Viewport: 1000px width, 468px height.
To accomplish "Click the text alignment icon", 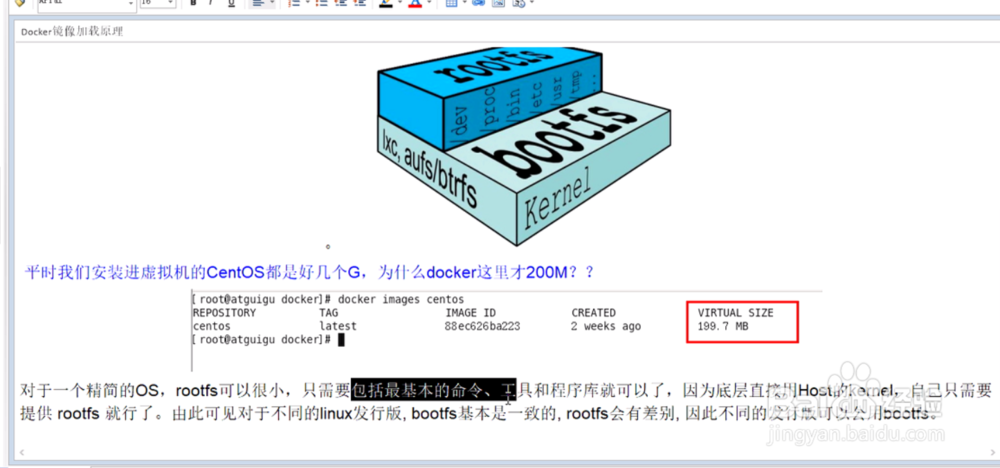I will coord(258,3).
